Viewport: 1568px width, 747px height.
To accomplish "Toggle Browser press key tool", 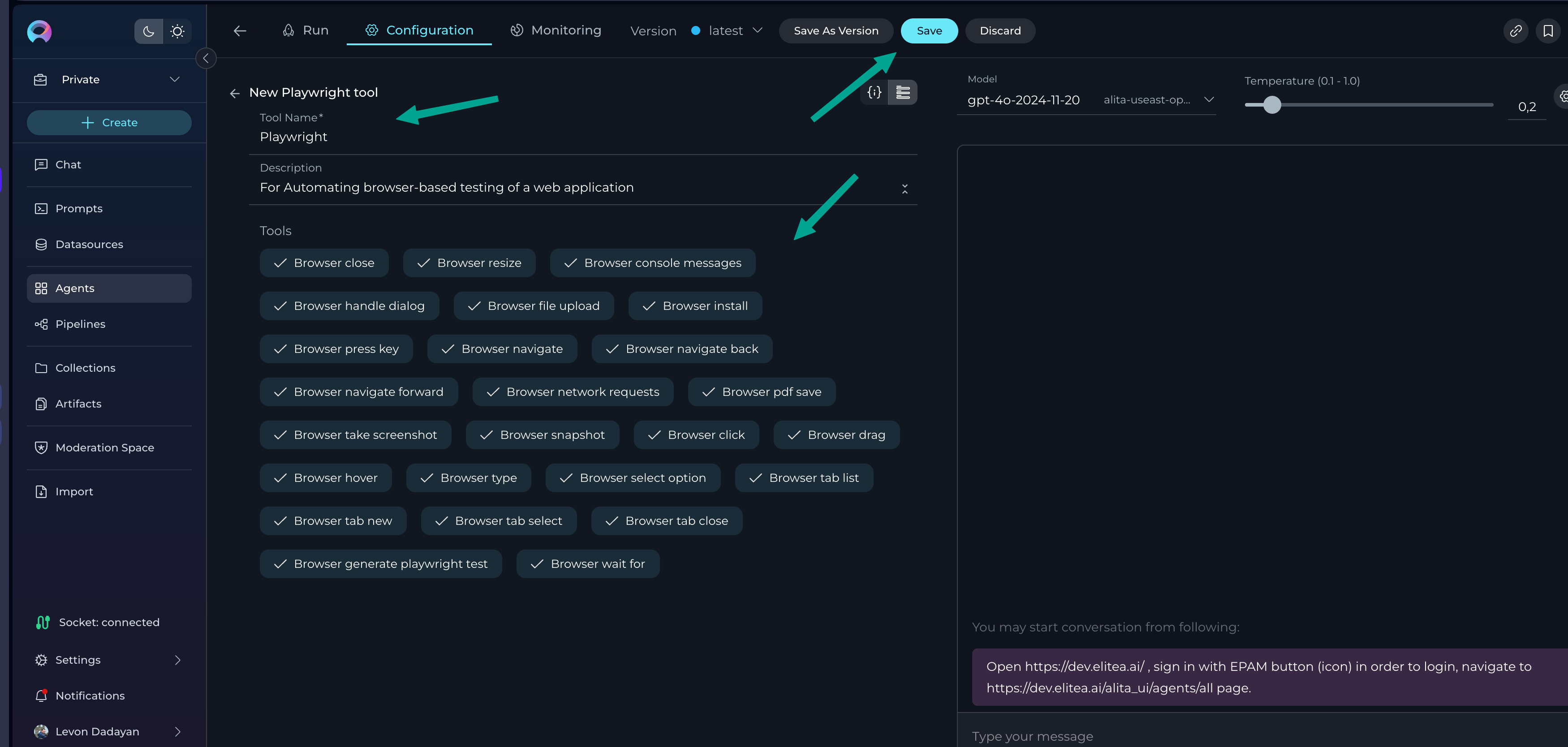I will tap(336, 349).
